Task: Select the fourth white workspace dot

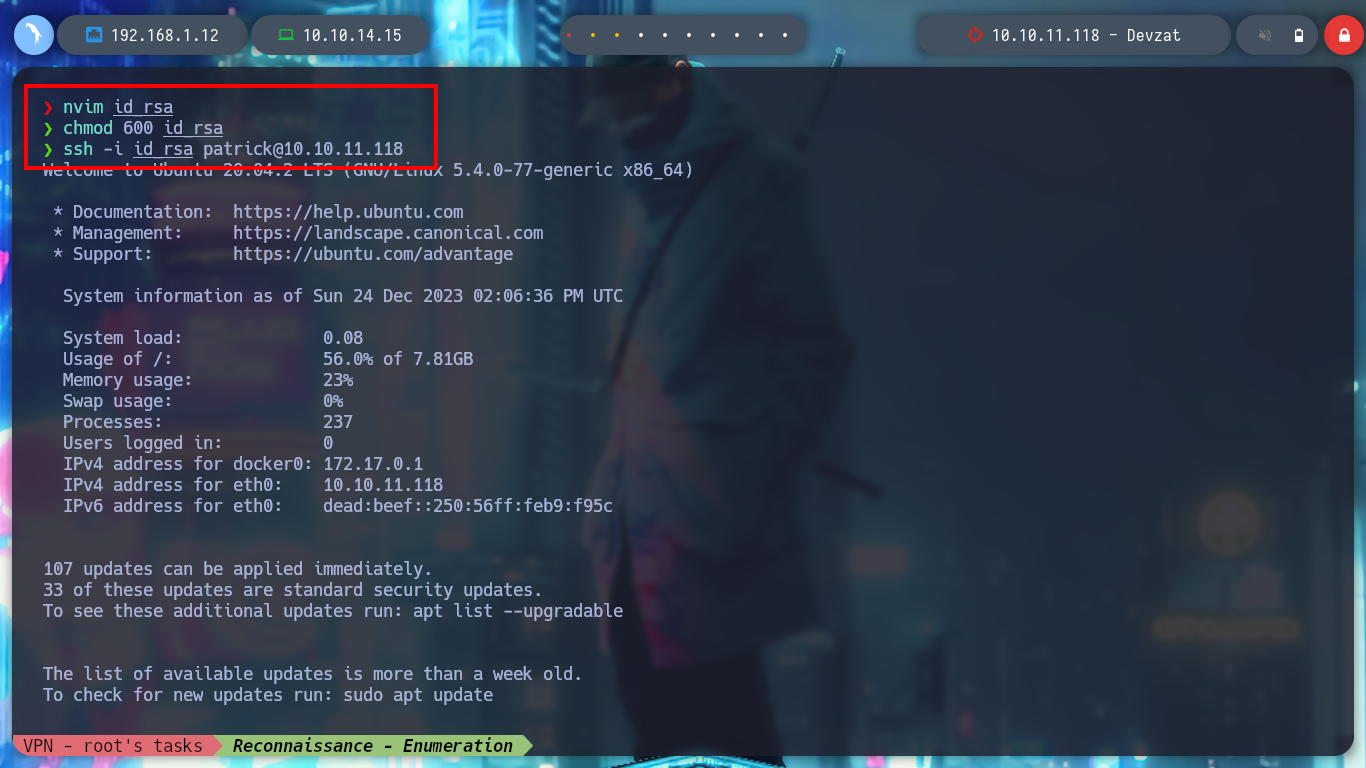Action: pos(641,35)
